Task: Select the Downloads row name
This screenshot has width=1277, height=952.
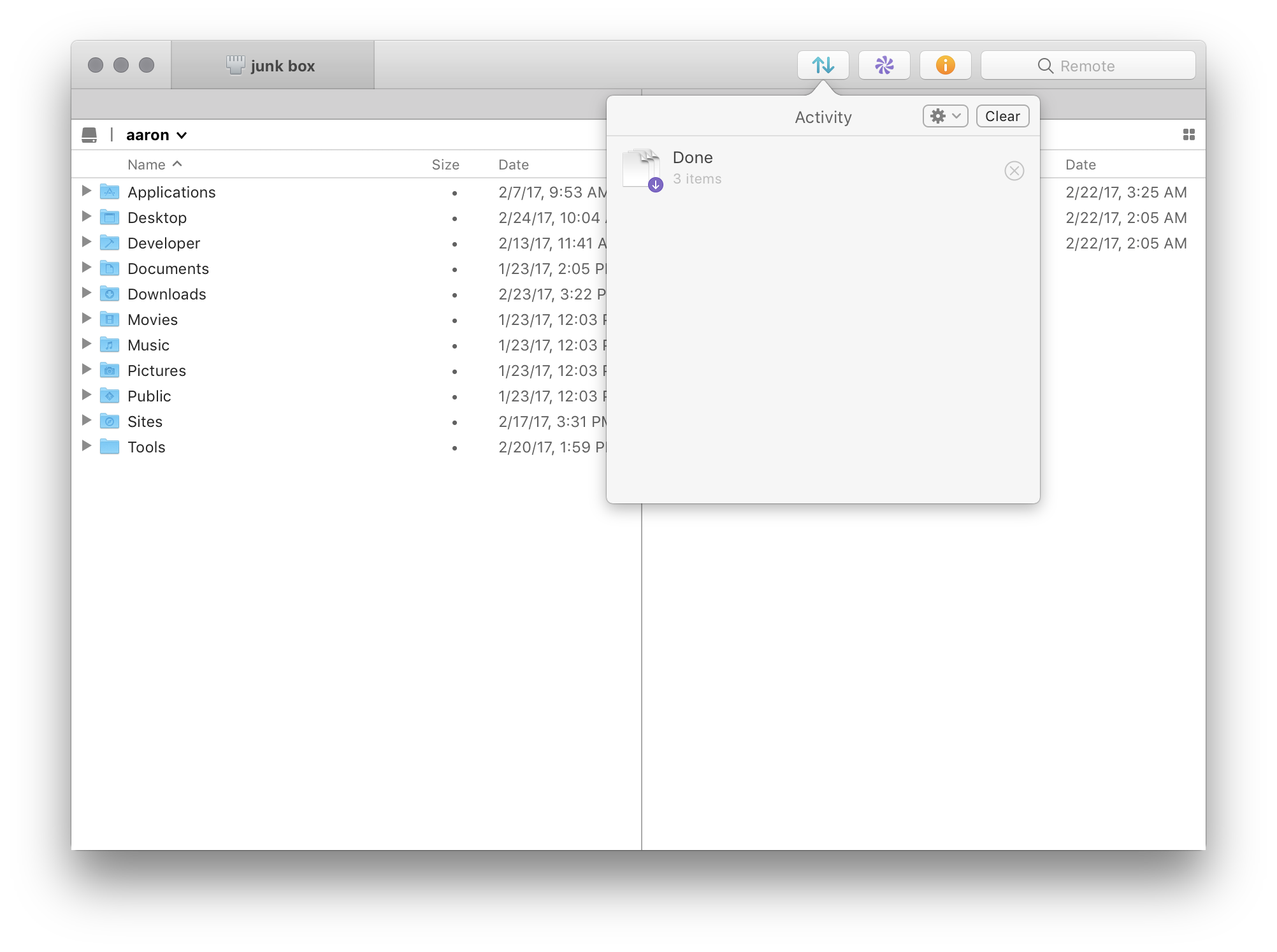Action: point(167,294)
